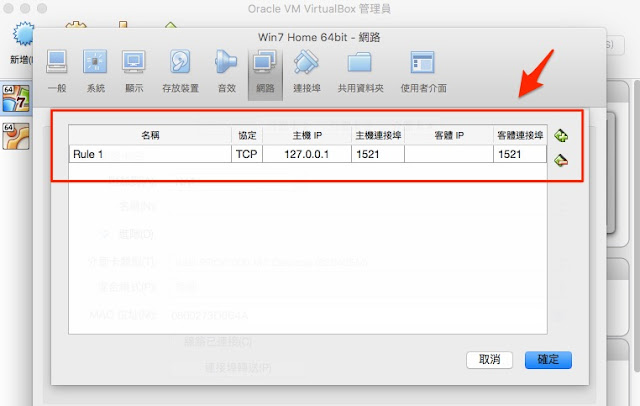Screen dimensions: 640x406
Task: Select the second 64-bit VM in manager list
Action: tap(16, 136)
